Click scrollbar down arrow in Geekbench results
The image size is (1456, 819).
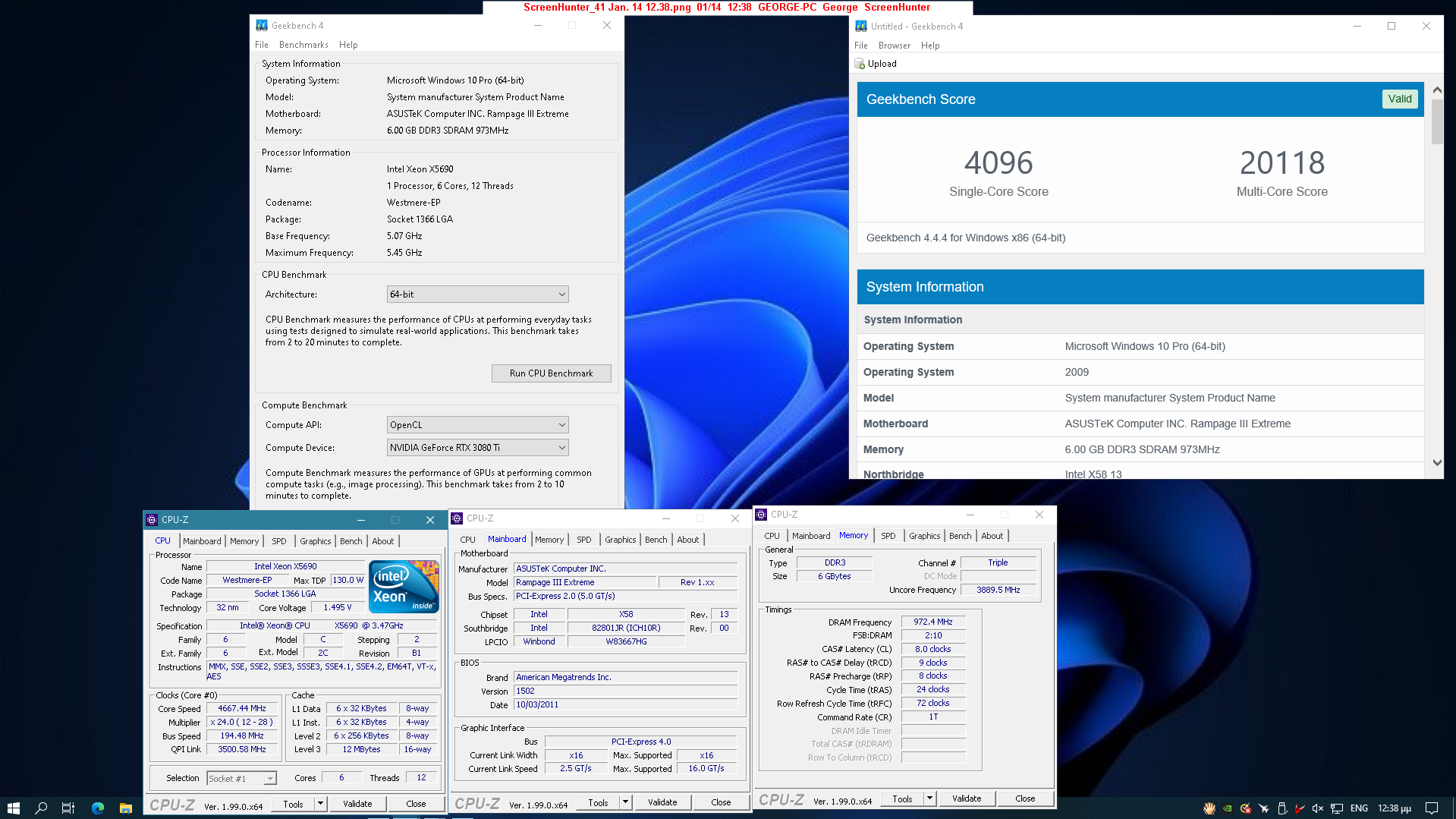point(1437,462)
